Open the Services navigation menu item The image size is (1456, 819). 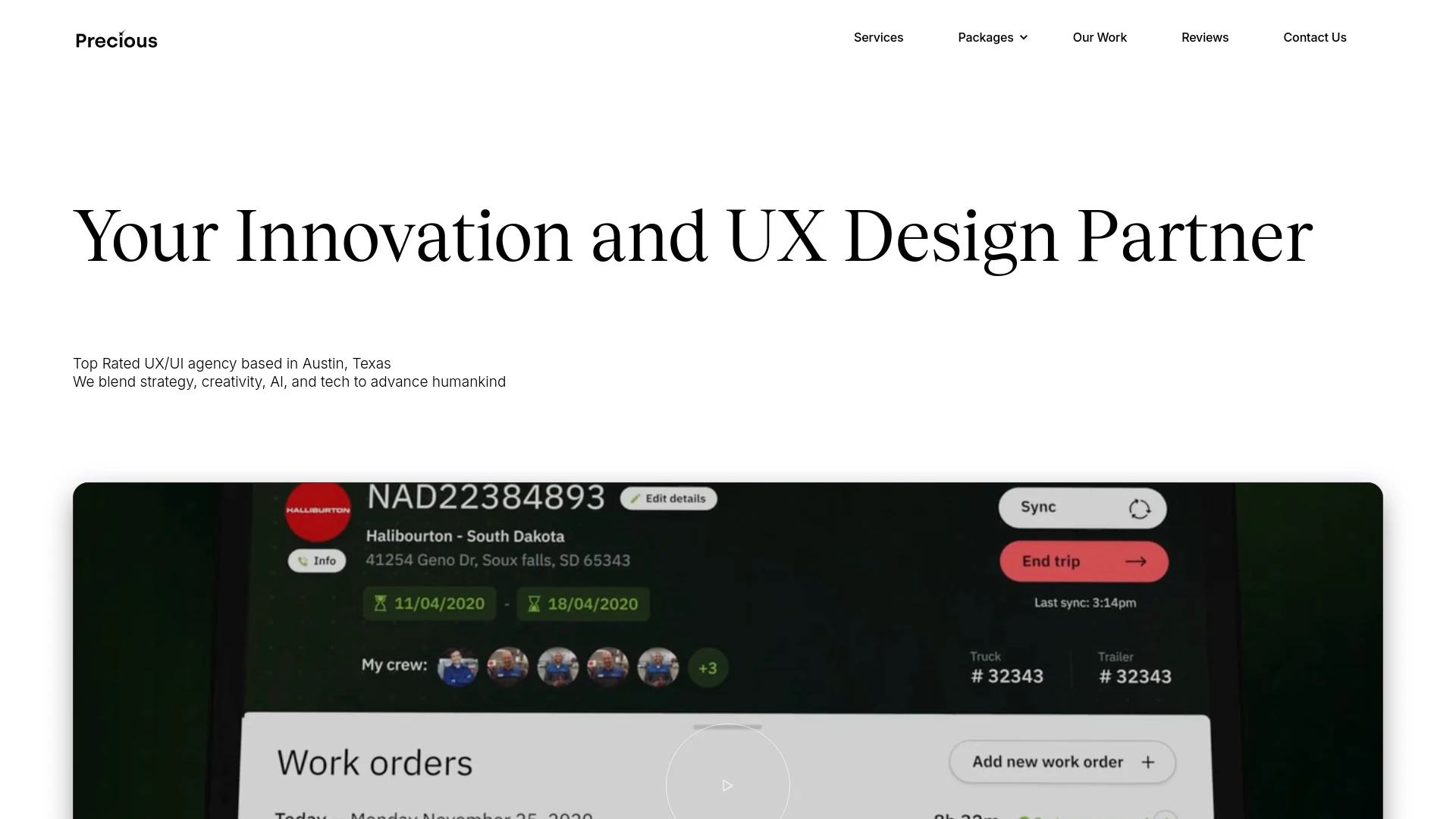(878, 37)
